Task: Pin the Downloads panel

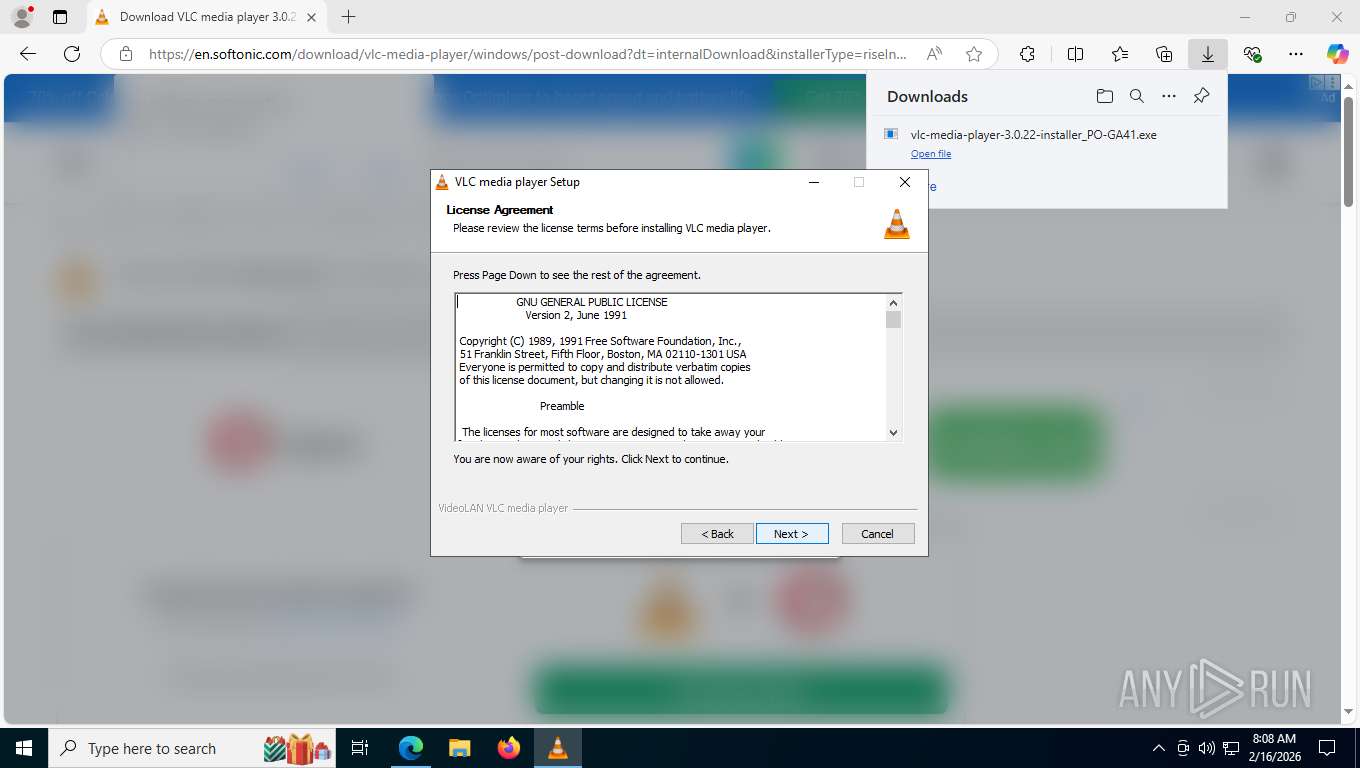Action: click(1201, 96)
